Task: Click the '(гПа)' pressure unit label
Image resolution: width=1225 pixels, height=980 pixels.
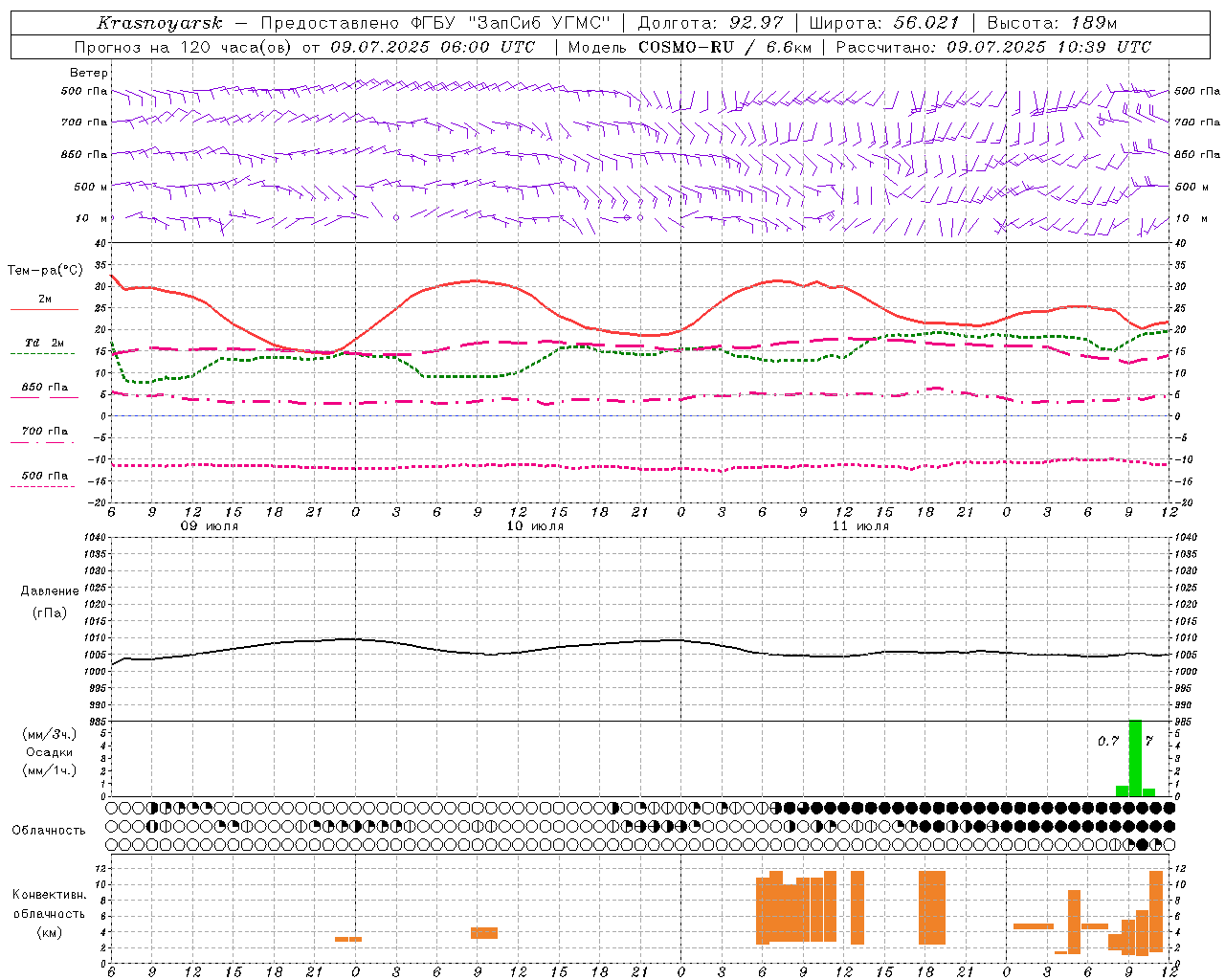Action: tap(50, 612)
